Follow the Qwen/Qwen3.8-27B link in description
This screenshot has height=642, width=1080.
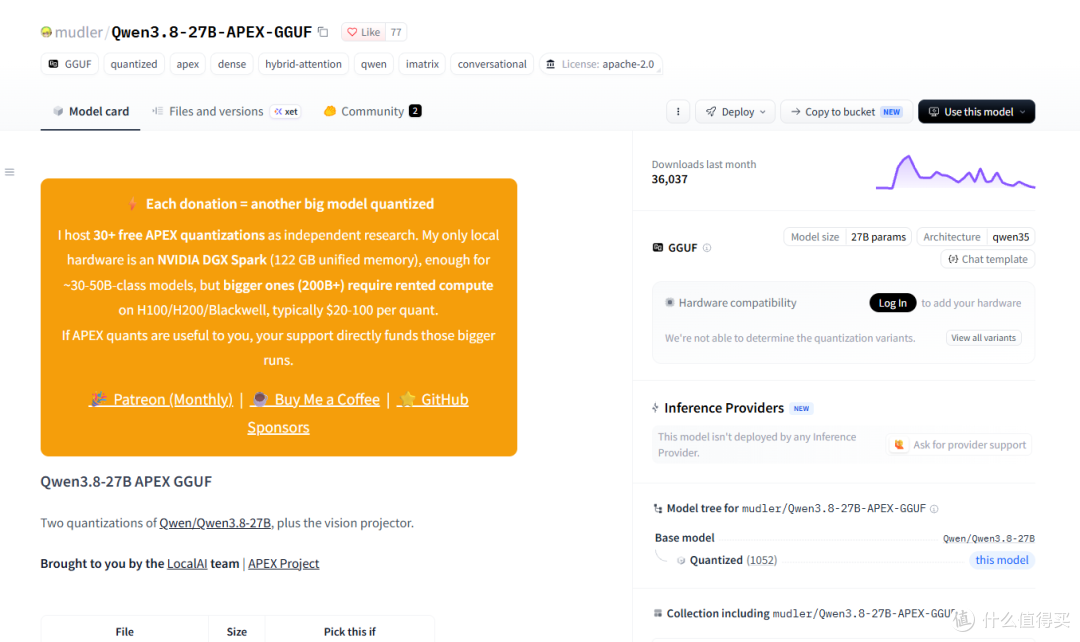pyautogui.click(x=215, y=523)
